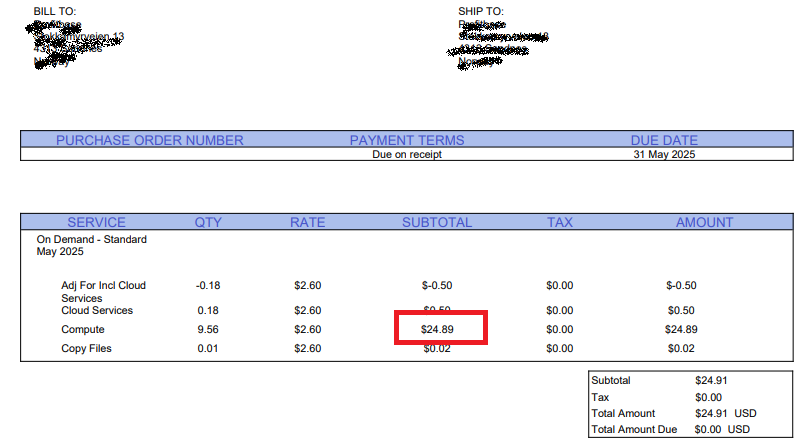Select the QTY column header
This screenshot has width=810, height=444.
208,222
